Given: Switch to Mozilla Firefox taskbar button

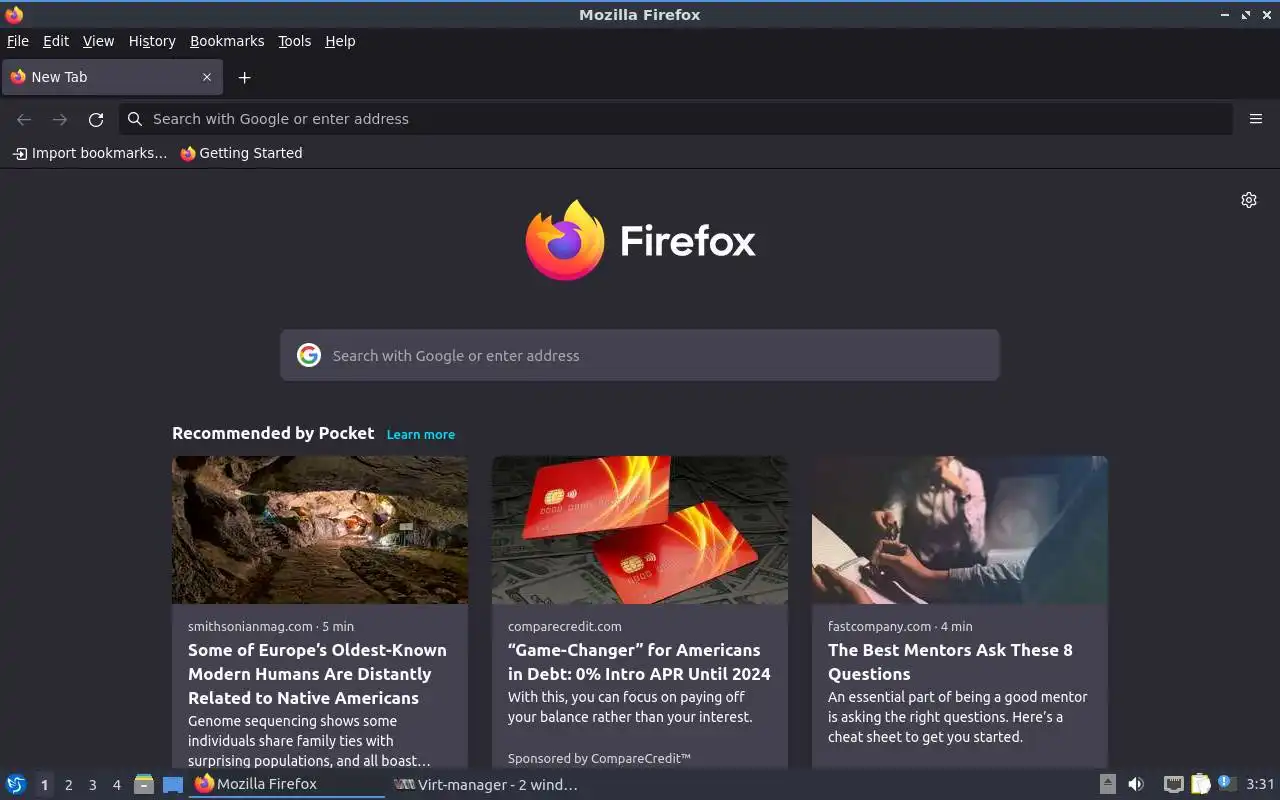Looking at the screenshot, I should coord(287,784).
